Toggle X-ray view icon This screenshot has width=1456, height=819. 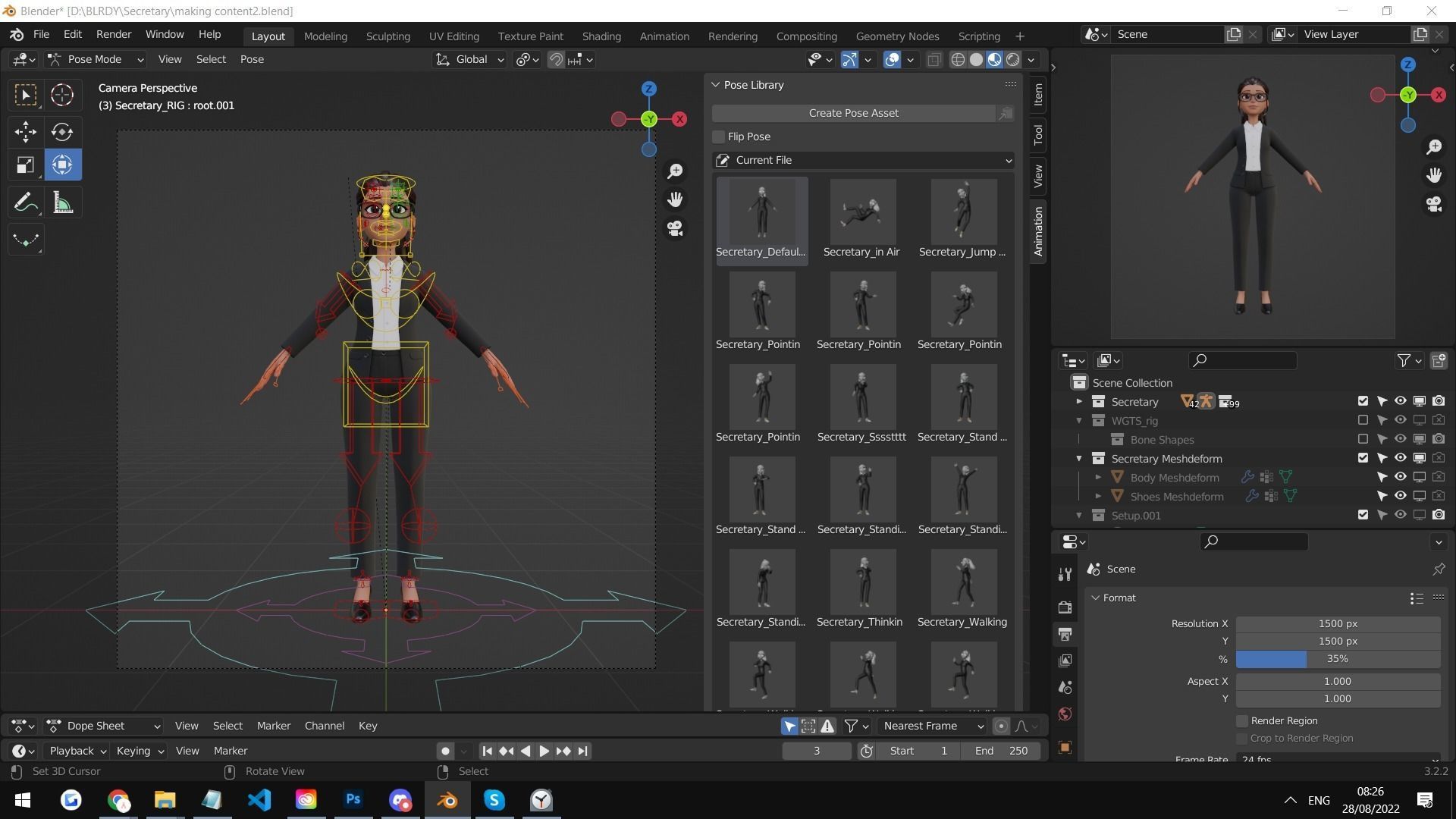point(934,59)
